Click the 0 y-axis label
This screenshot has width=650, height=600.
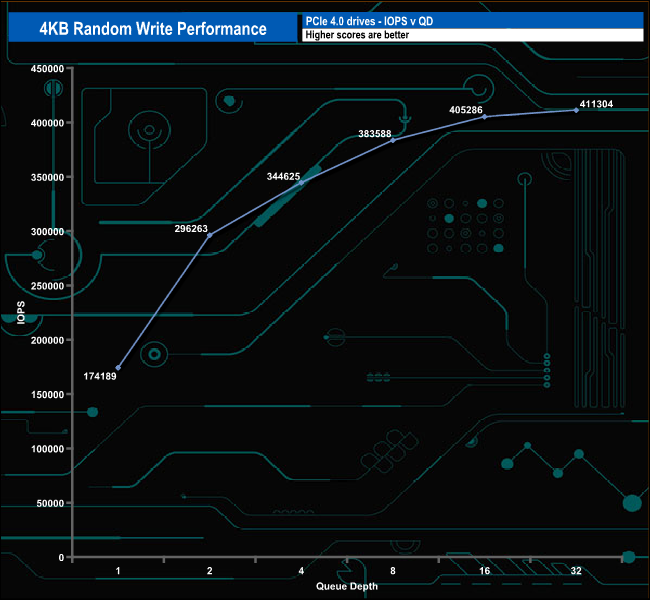click(x=61, y=558)
